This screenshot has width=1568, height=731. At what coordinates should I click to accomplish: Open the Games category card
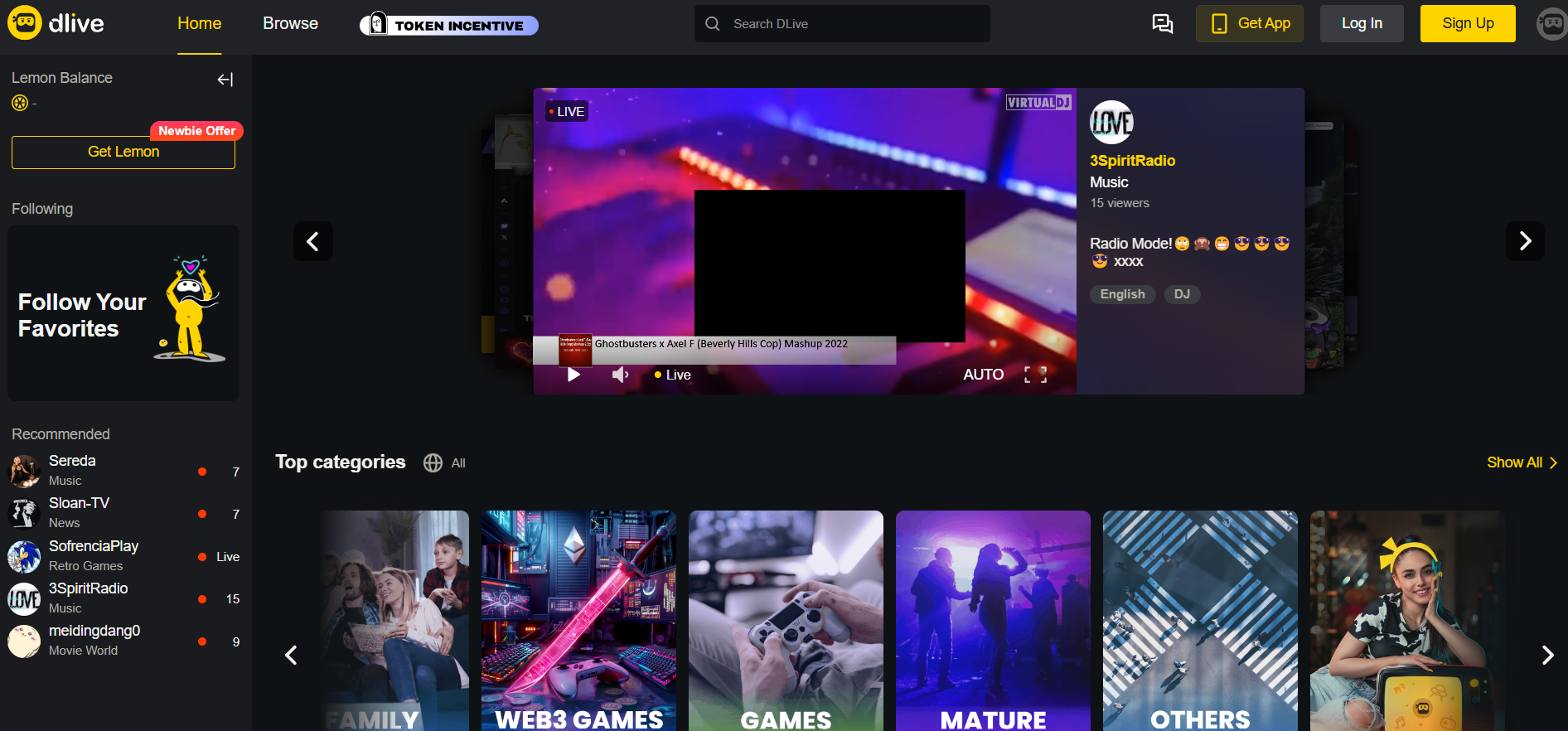coord(786,621)
